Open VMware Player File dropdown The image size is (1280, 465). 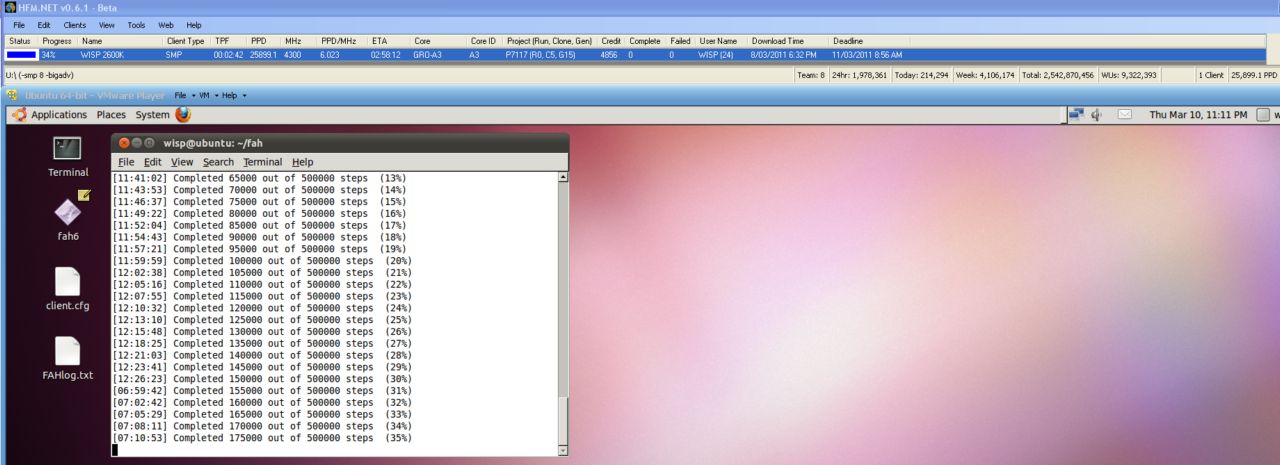[x=185, y=95]
